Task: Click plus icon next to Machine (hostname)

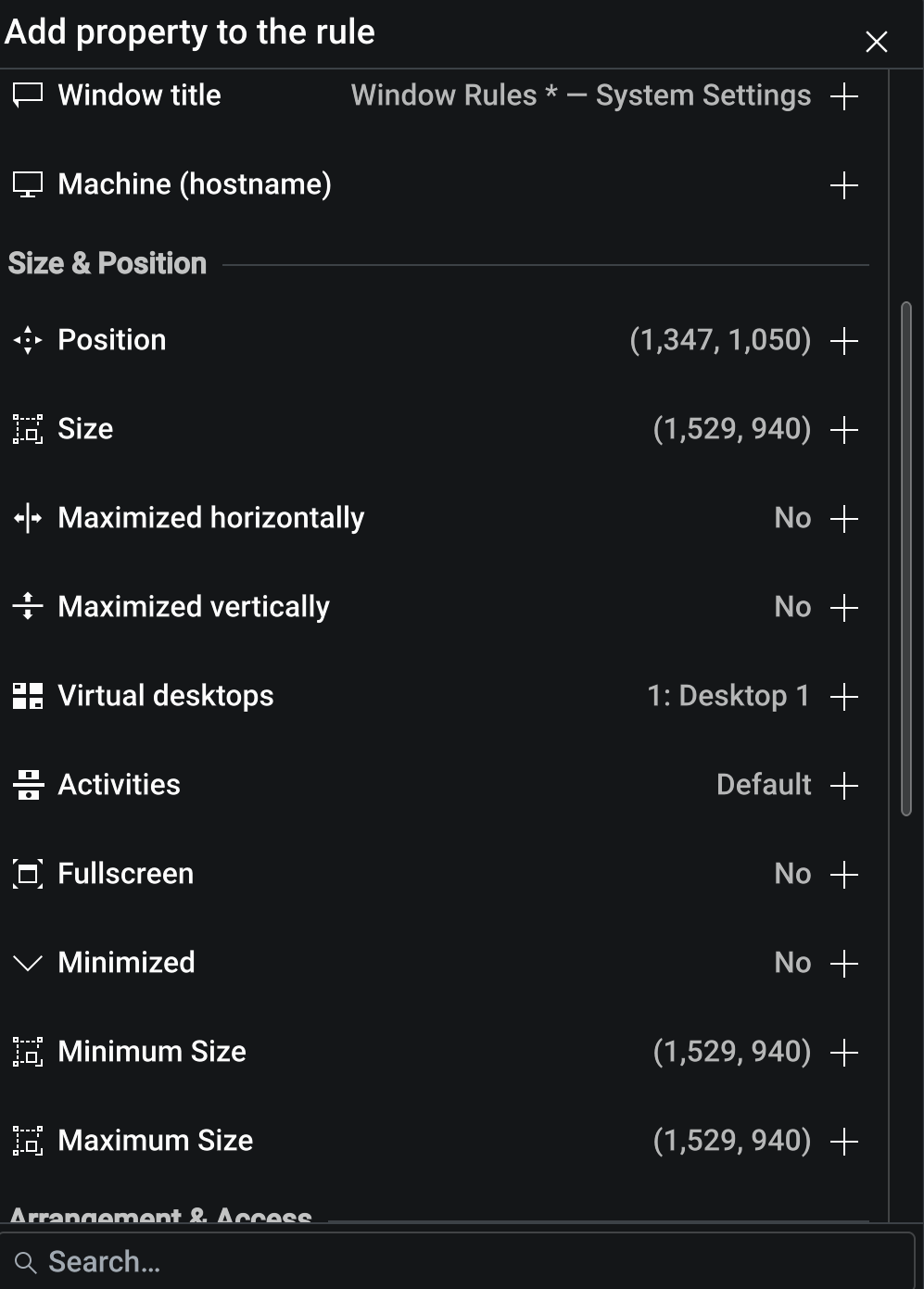Action: pos(843,185)
